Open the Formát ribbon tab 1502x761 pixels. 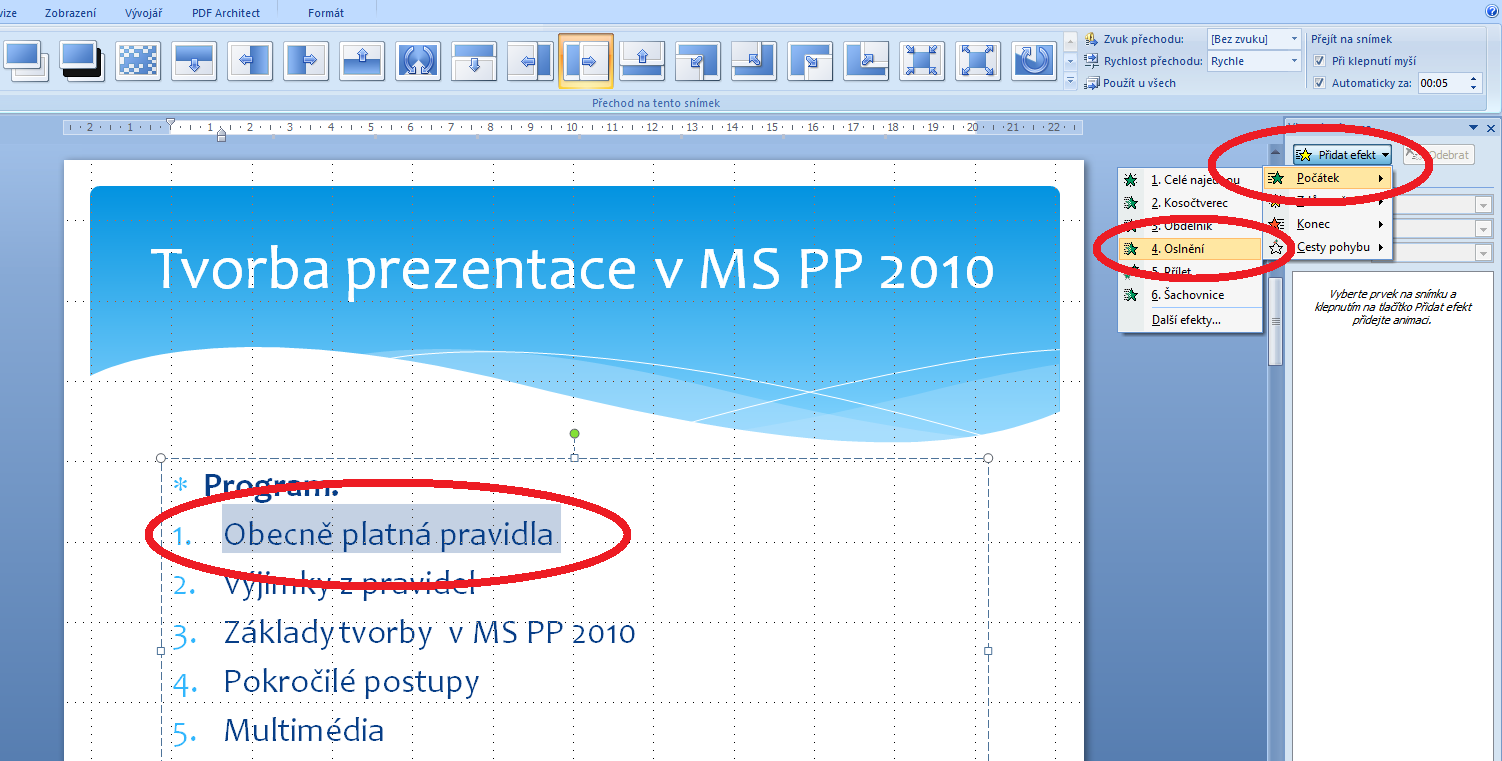327,13
